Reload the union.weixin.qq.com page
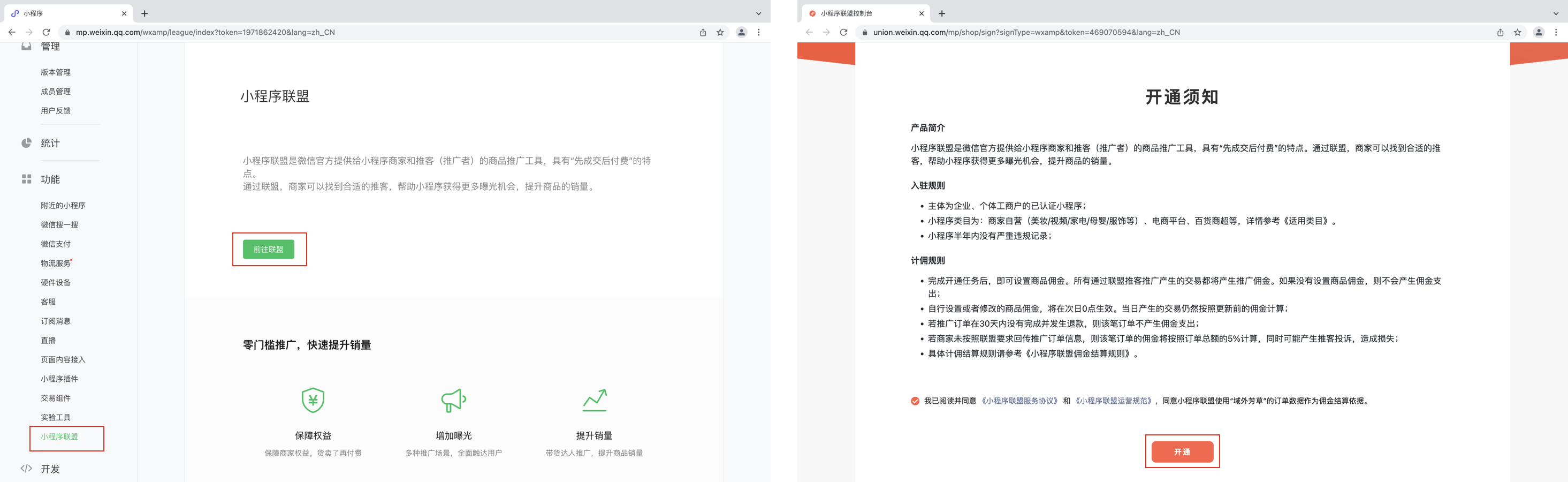The width and height of the screenshot is (1568, 482). coord(843,32)
